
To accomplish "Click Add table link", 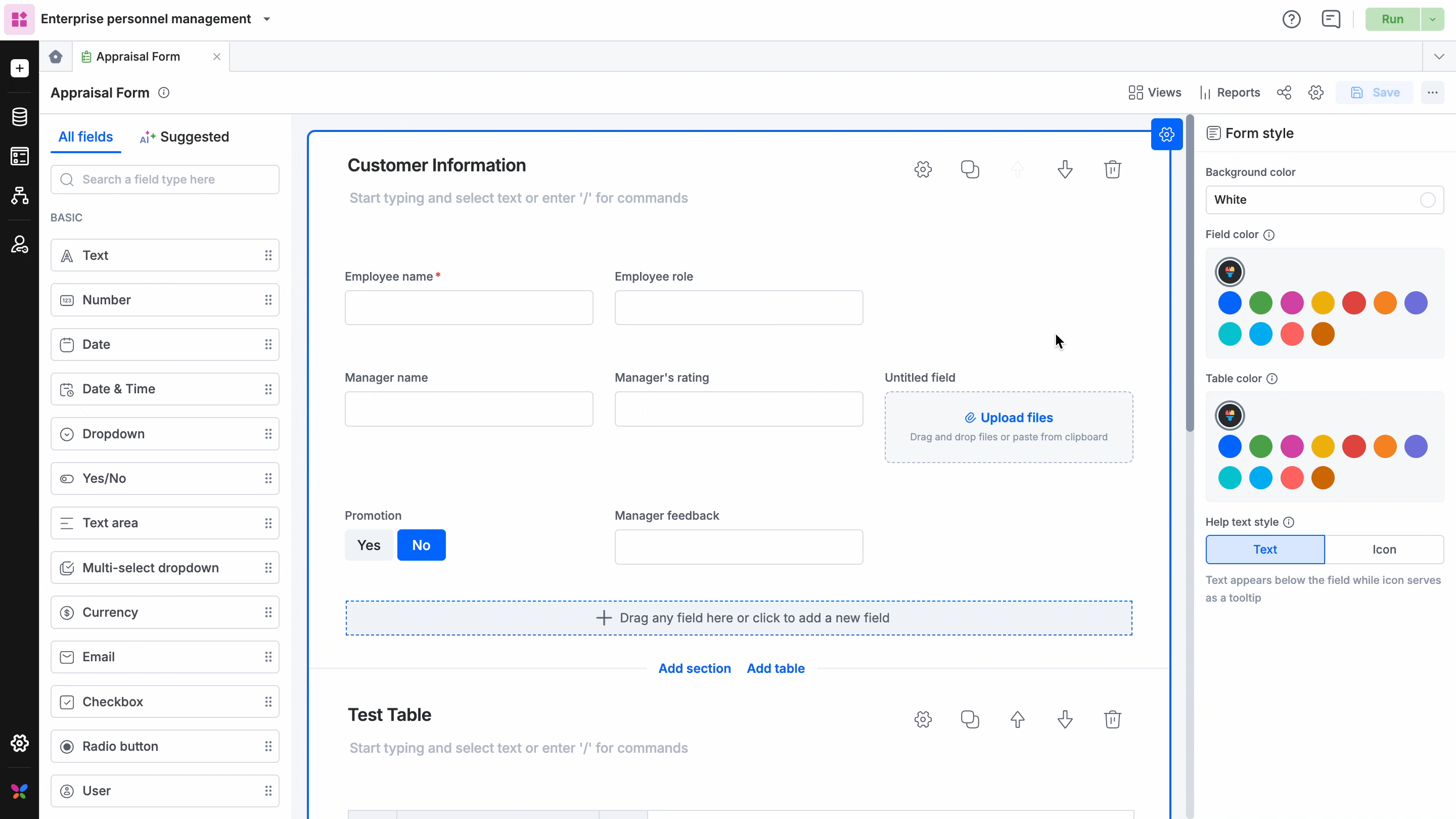I will [776, 669].
